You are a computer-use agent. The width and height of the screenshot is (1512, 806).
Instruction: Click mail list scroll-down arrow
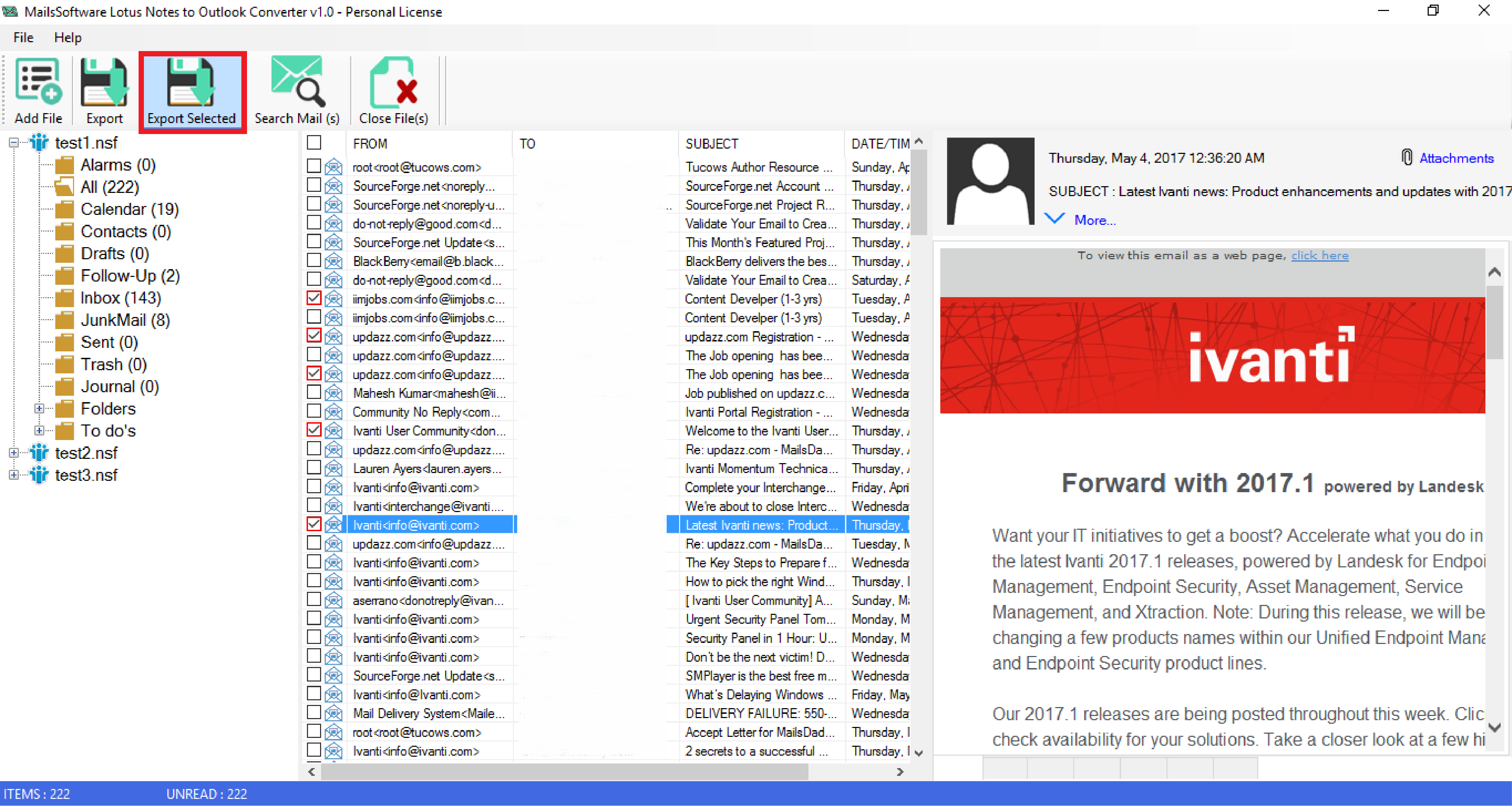coord(919,752)
